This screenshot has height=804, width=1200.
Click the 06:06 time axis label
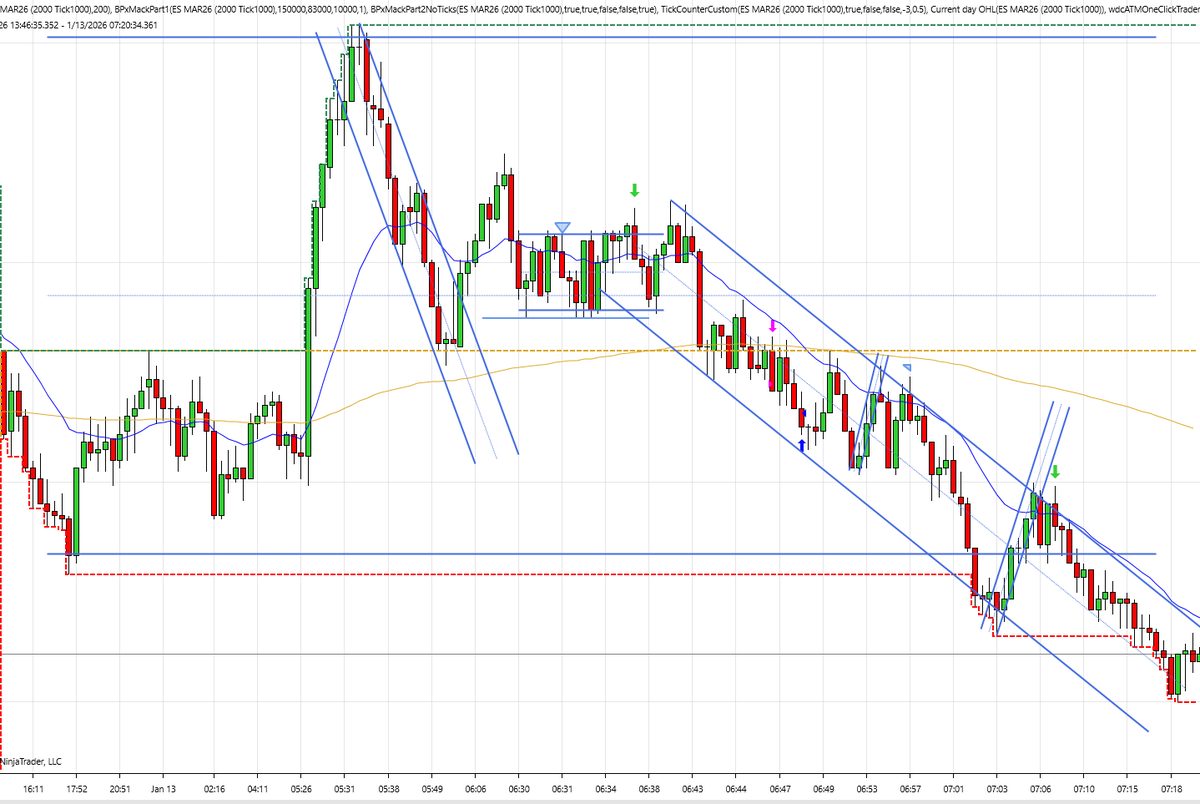coord(475,789)
